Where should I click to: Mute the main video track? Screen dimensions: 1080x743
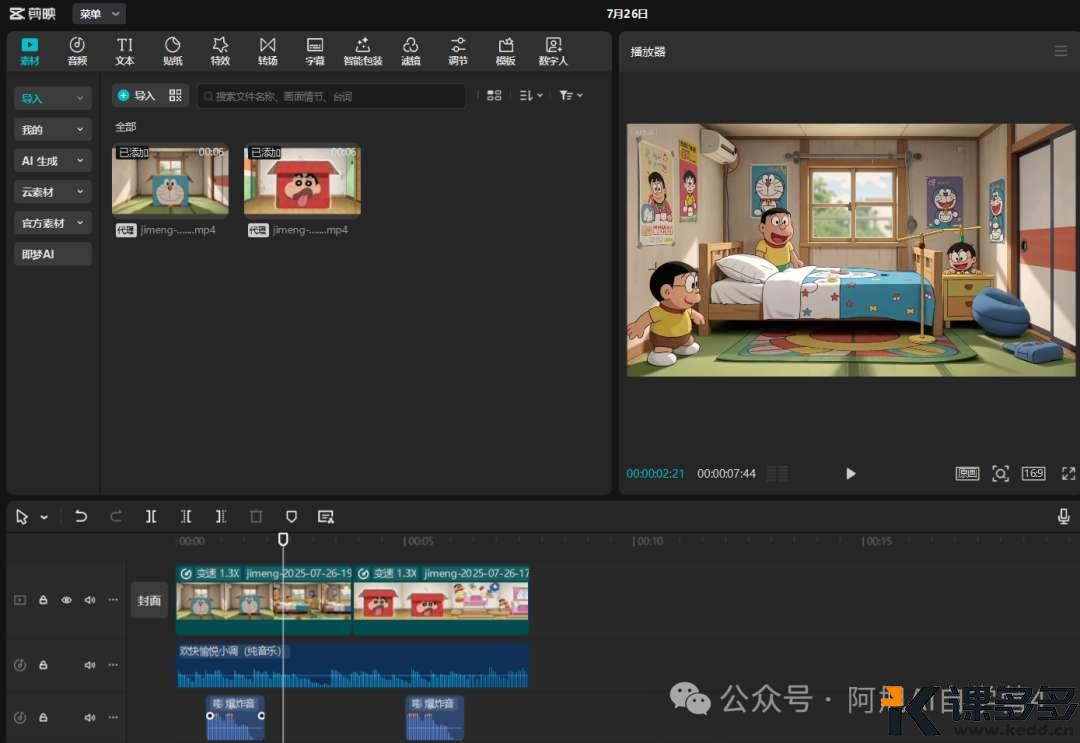click(x=90, y=600)
